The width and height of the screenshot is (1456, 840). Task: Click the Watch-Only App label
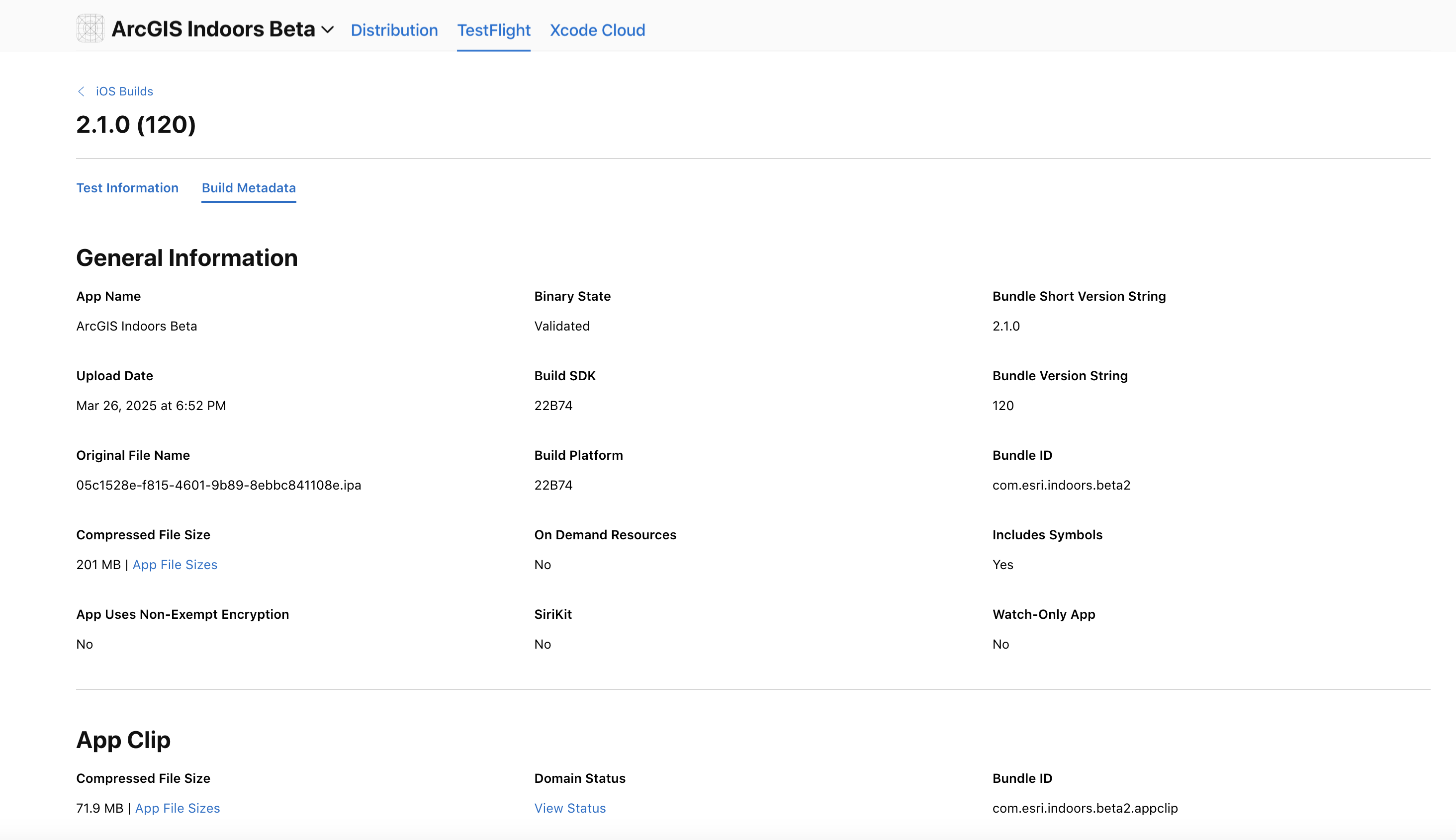click(1044, 614)
